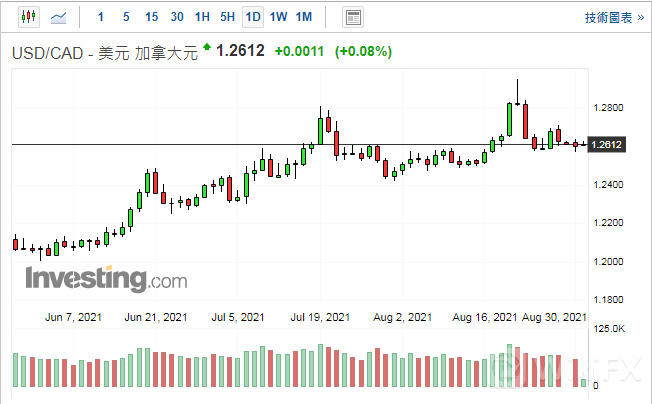Image resolution: width=652 pixels, height=404 pixels.
Task: Switch to 1W weekly timeframe
Action: click(278, 17)
